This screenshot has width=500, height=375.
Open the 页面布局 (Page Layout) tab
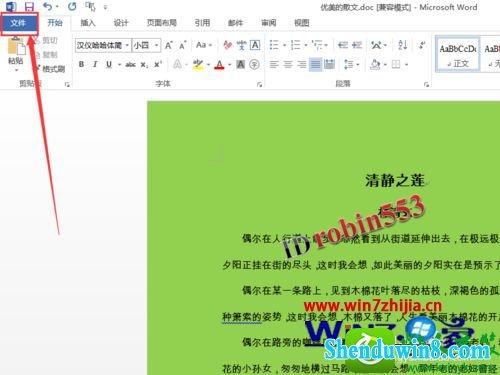(162, 23)
